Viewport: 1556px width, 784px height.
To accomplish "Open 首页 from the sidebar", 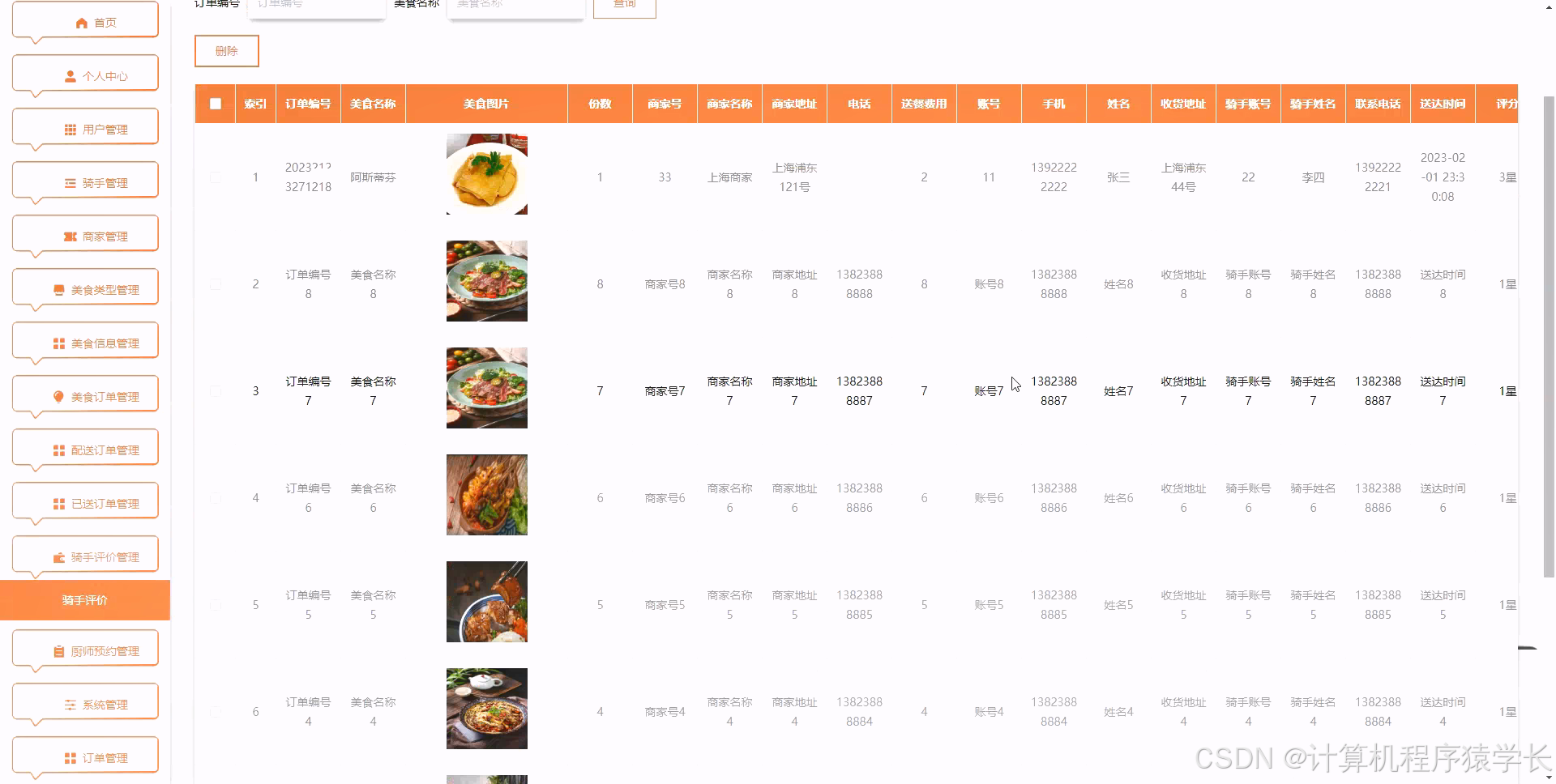I will [85, 21].
